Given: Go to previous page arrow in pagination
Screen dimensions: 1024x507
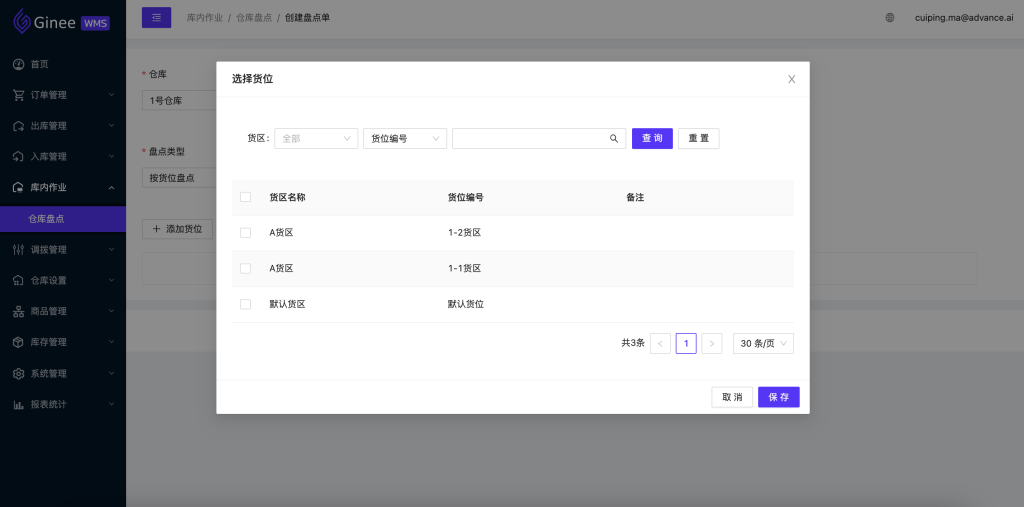Looking at the screenshot, I should pyautogui.click(x=660, y=344).
